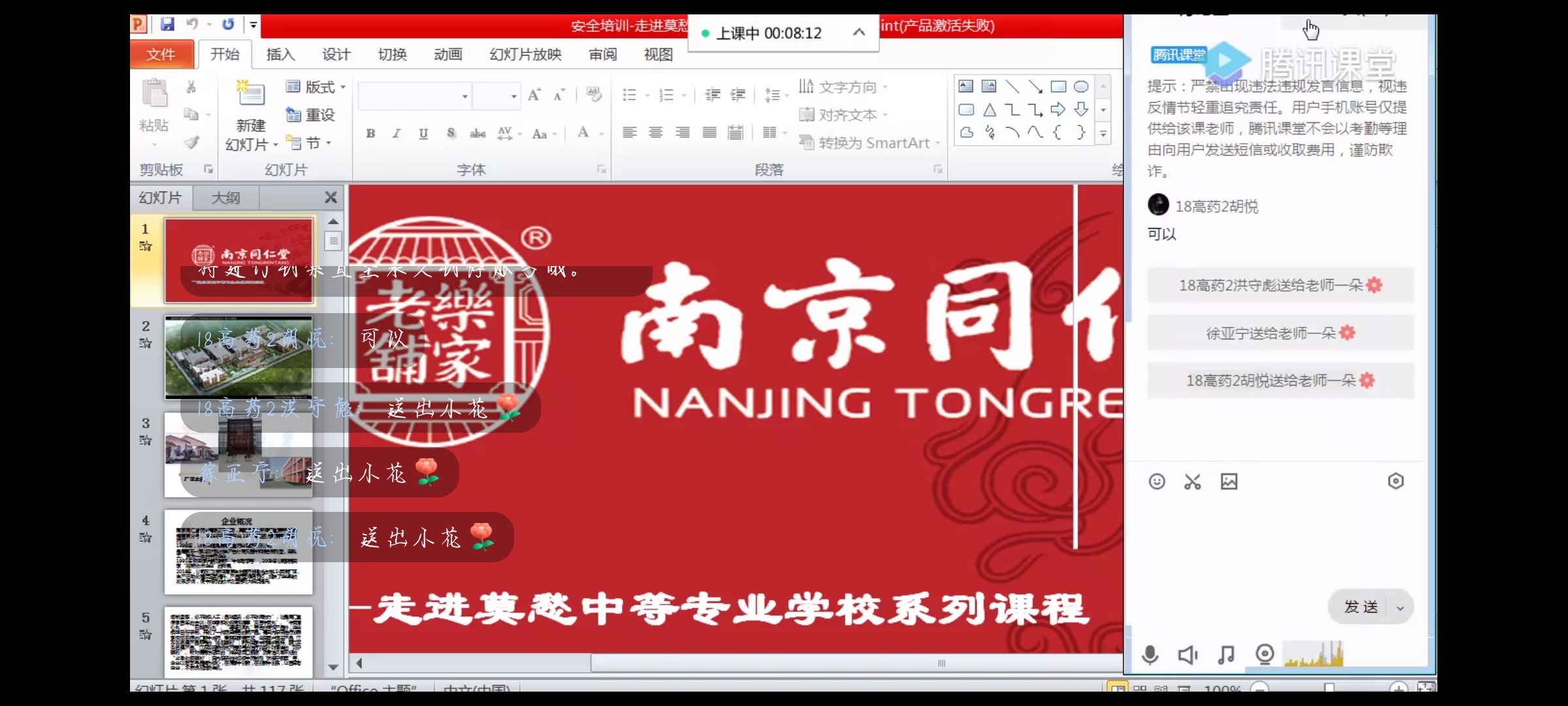Select the rectangle shape in shapes gallery

(1058, 86)
